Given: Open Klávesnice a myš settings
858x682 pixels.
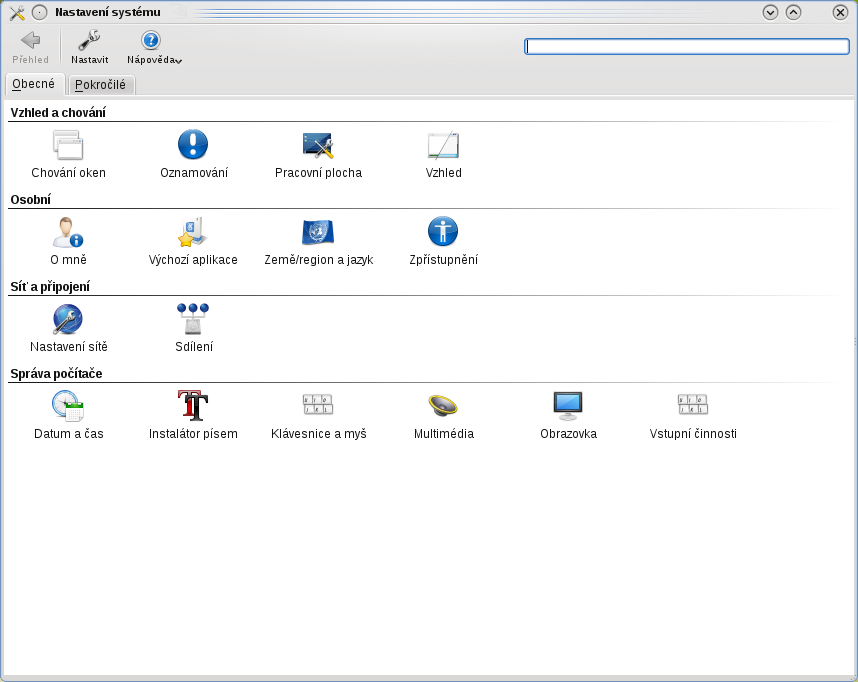Looking at the screenshot, I should 318,407.
